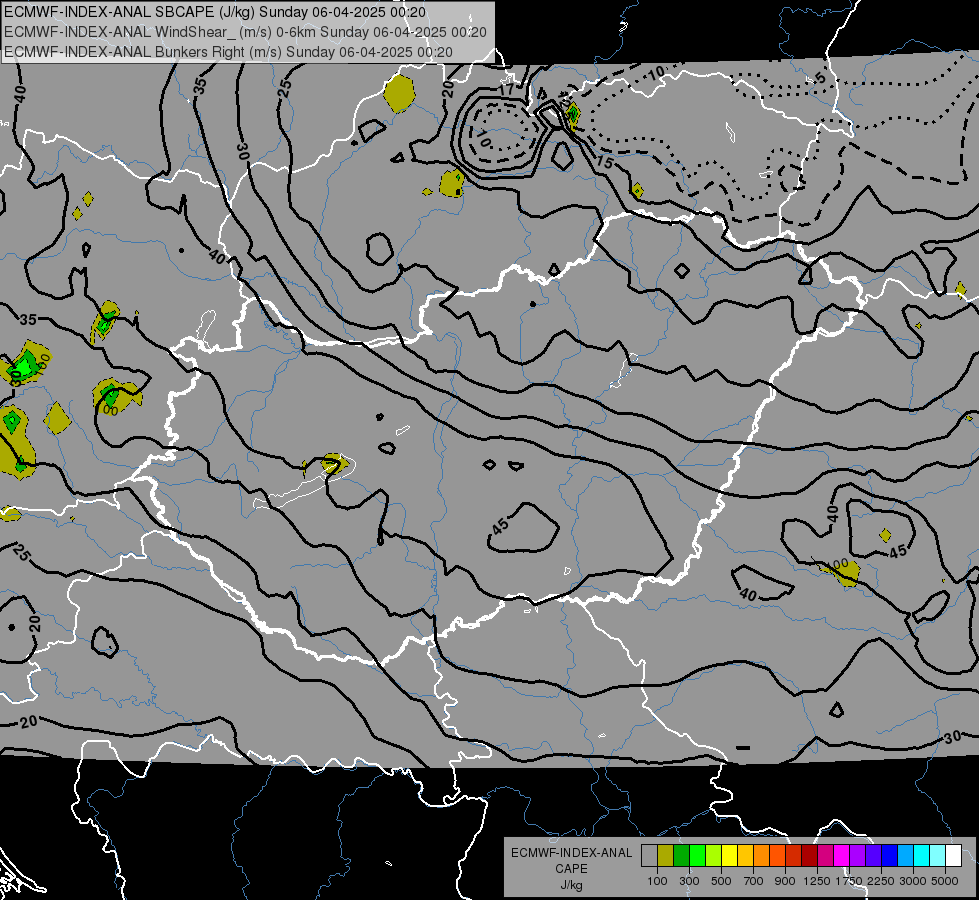The width and height of the screenshot is (979, 900).
Task: Click the legend's 2250 scale label
Action: click(x=881, y=881)
